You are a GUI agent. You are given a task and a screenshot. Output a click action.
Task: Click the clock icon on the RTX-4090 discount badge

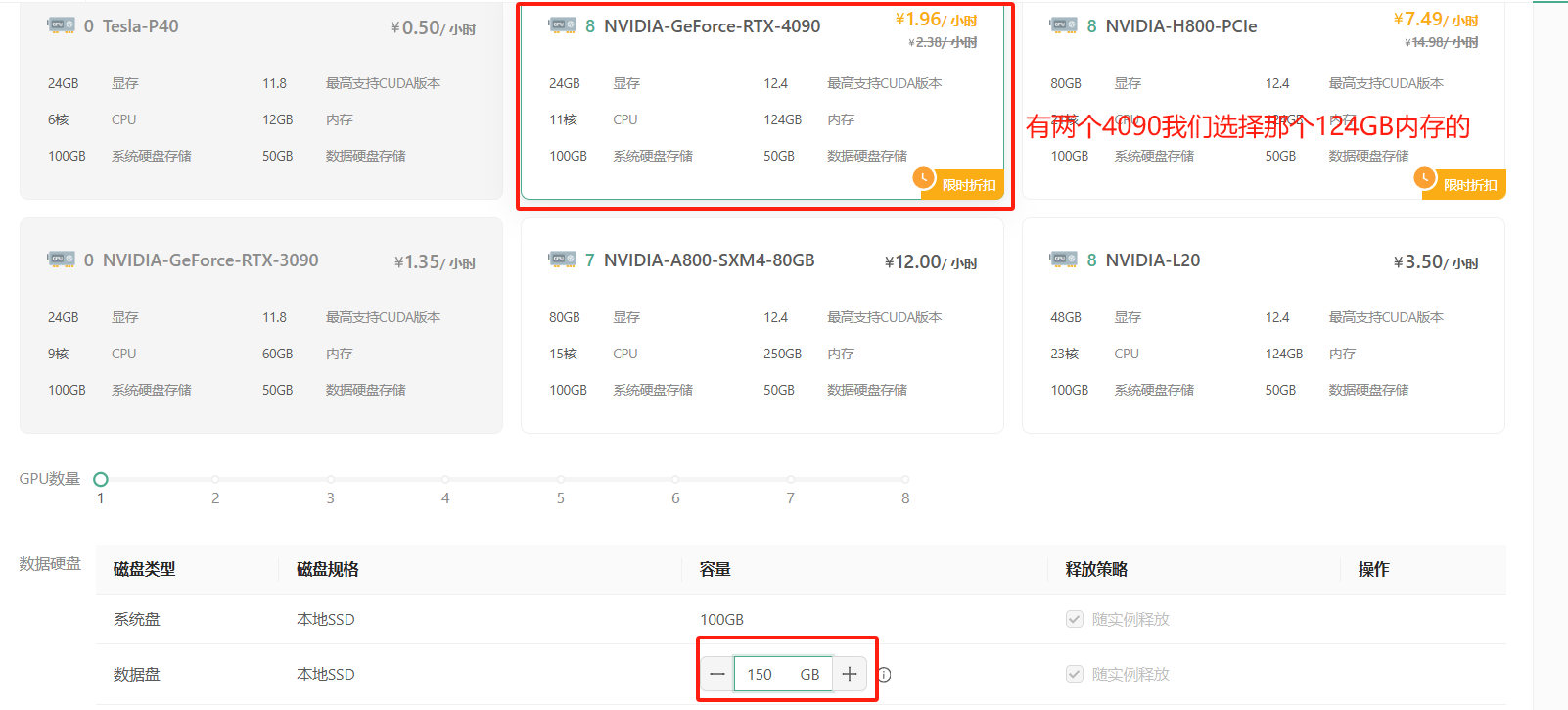coord(924,177)
